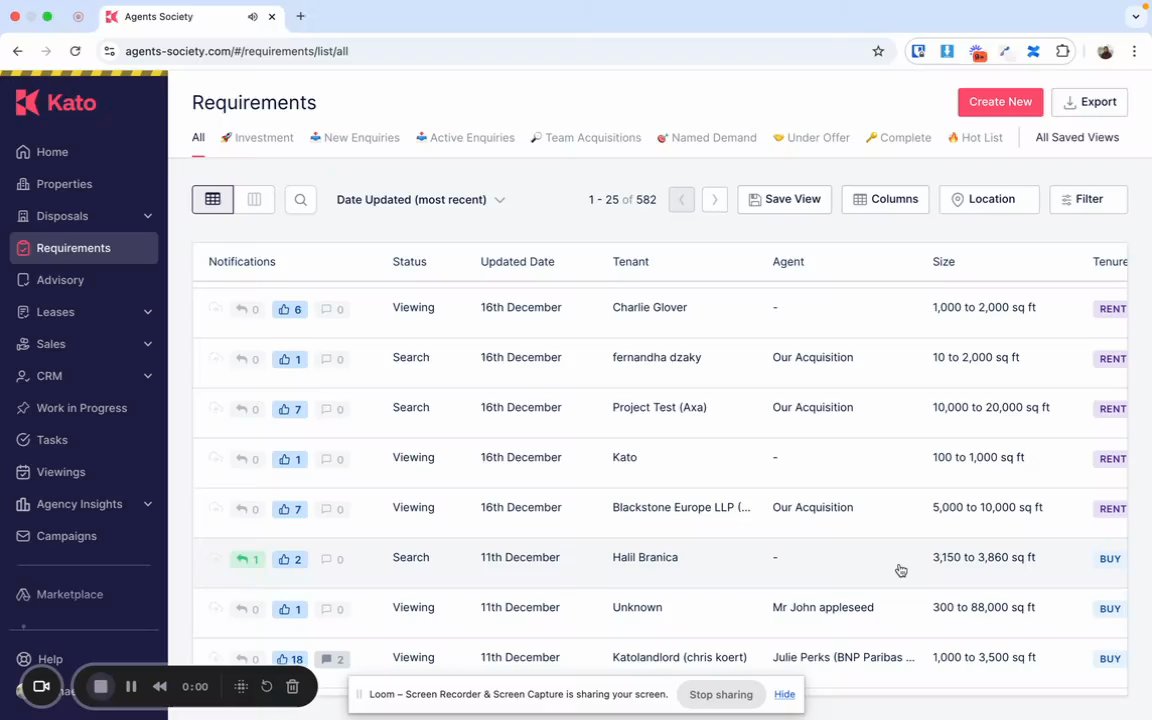Click the Export button
The width and height of the screenshot is (1152, 720).
click(x=1090, y=102)
